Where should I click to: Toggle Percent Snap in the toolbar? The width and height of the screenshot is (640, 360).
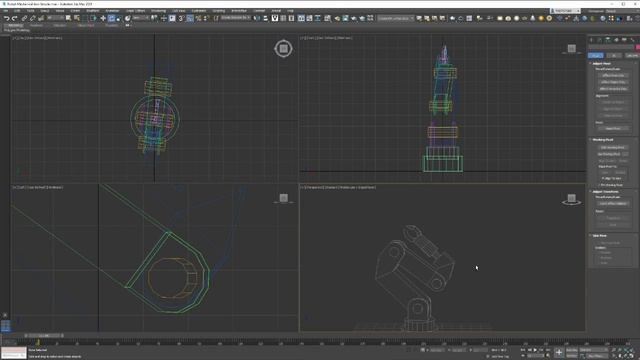click(198, 18)
